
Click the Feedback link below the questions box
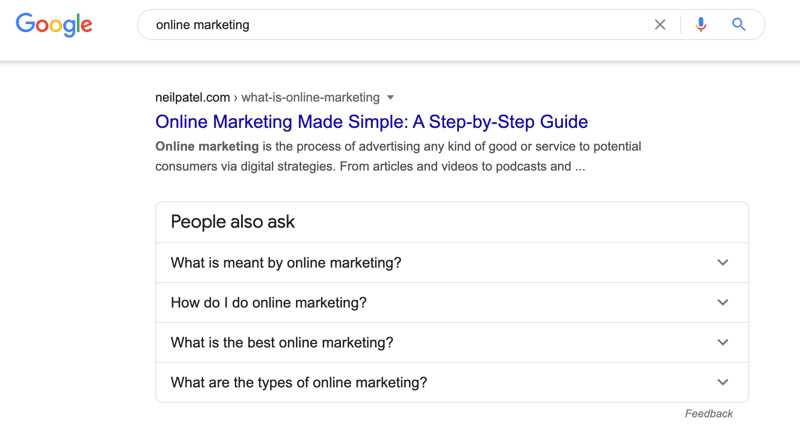(709, 413)
